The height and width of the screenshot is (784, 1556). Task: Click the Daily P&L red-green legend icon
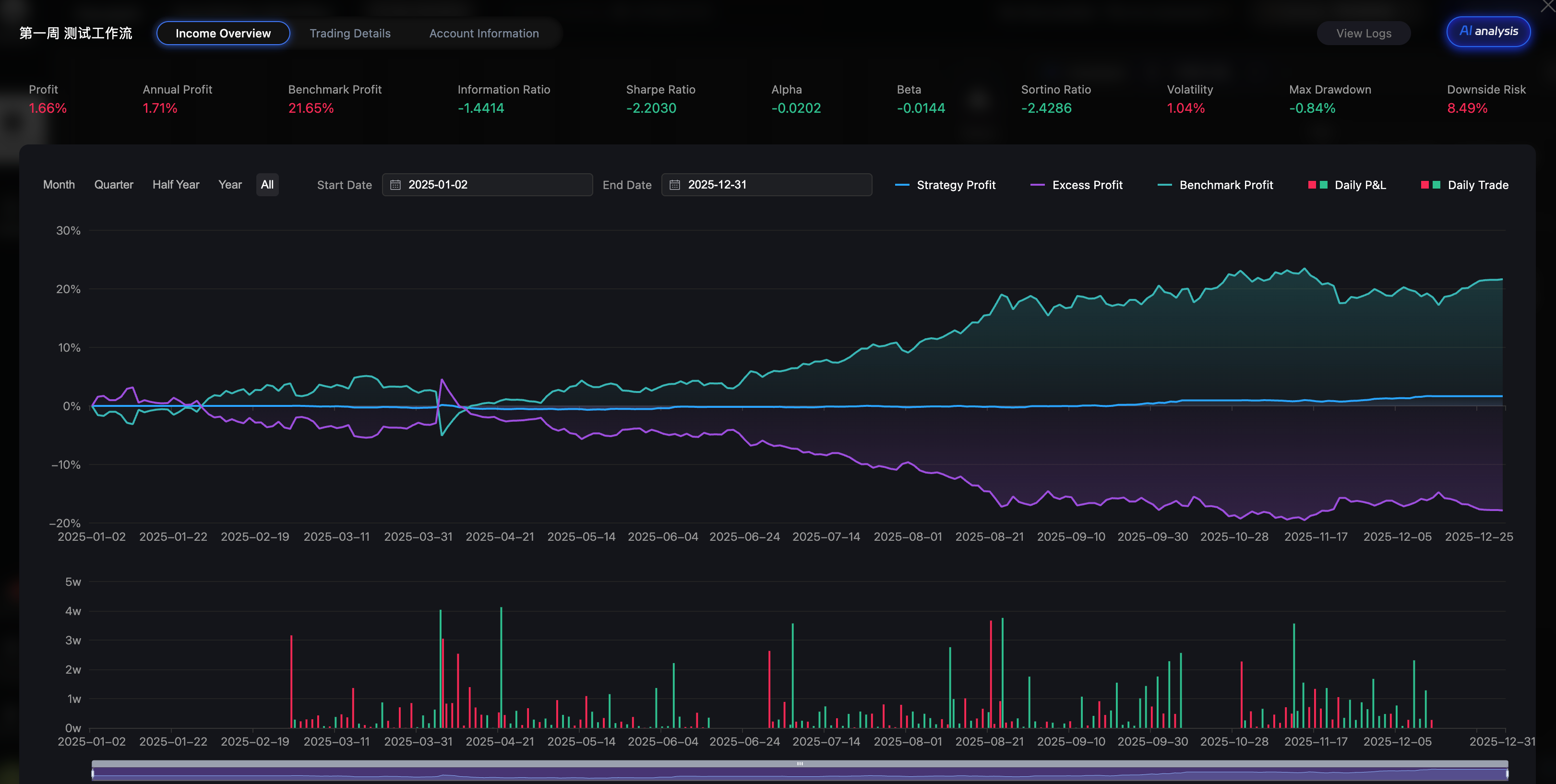(x=1317, y=185)
